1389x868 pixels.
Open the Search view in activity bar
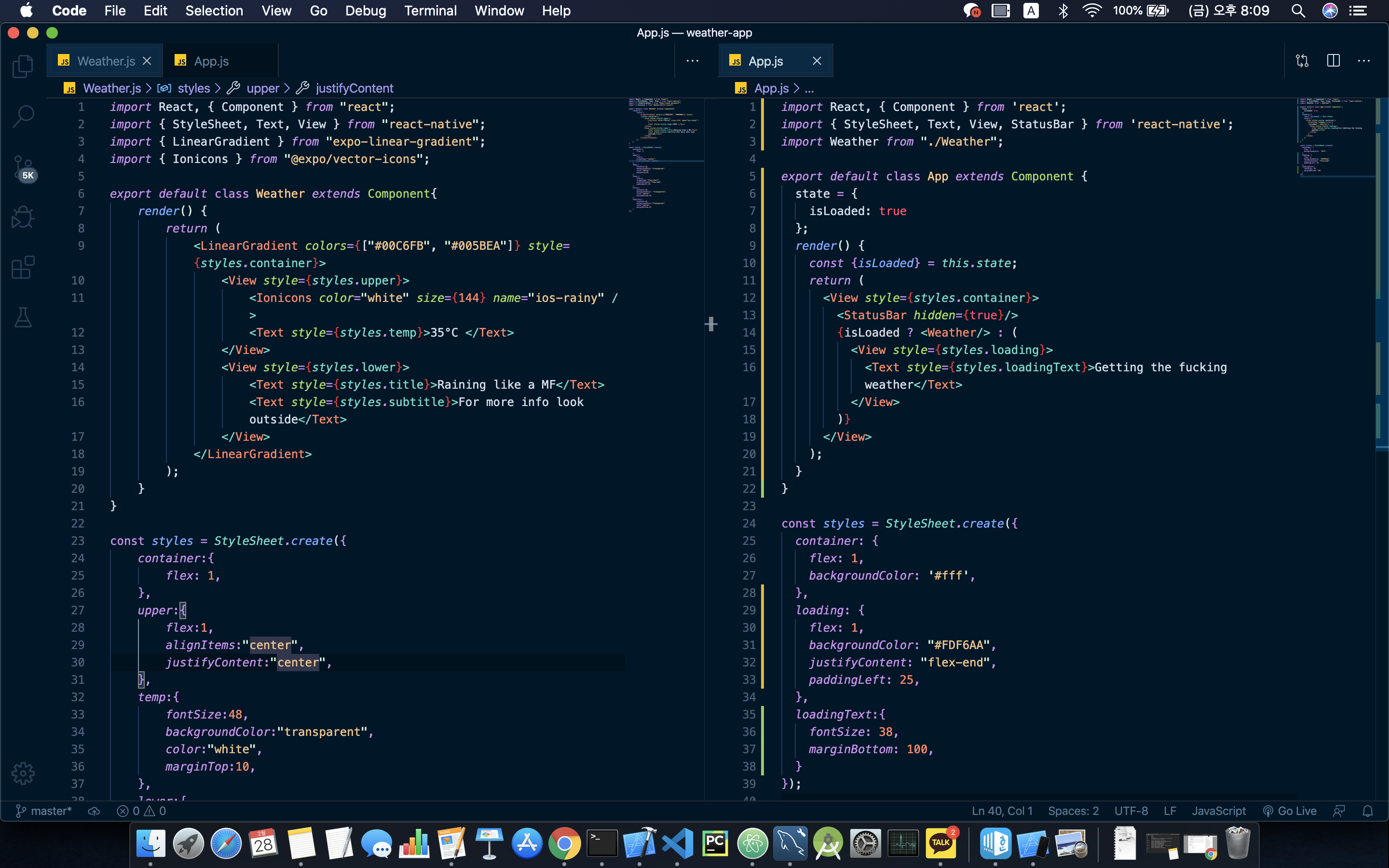coord(23,116)
